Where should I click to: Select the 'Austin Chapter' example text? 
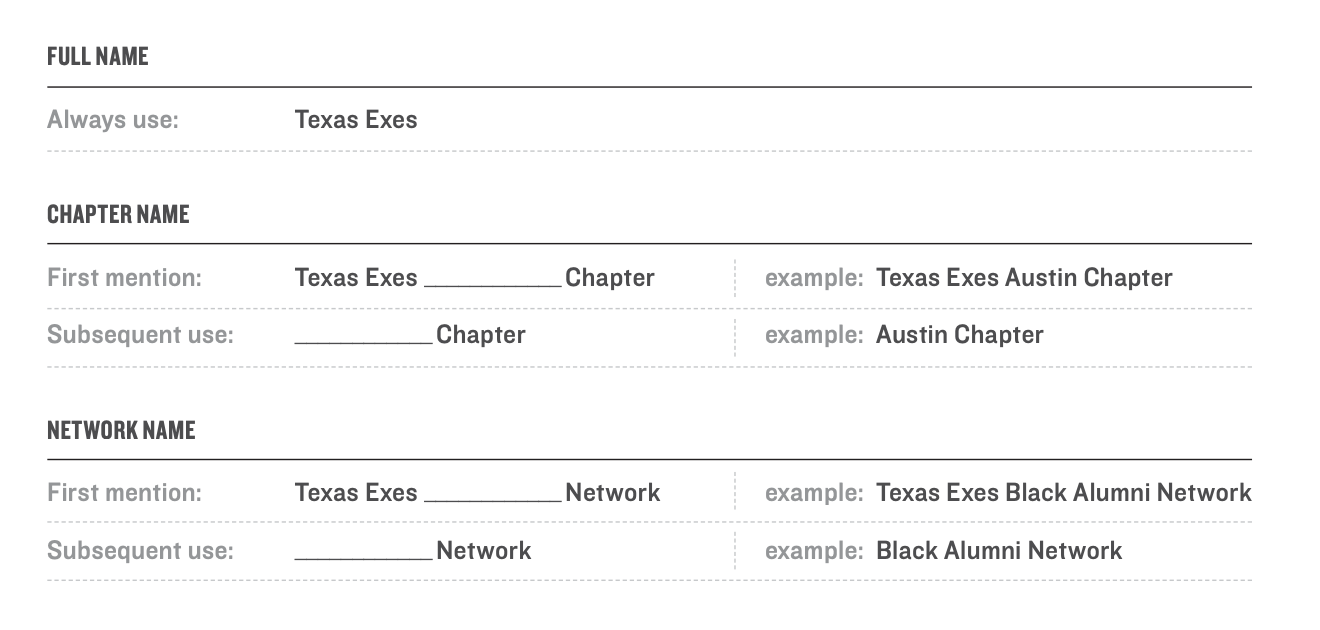click(960, 335)
